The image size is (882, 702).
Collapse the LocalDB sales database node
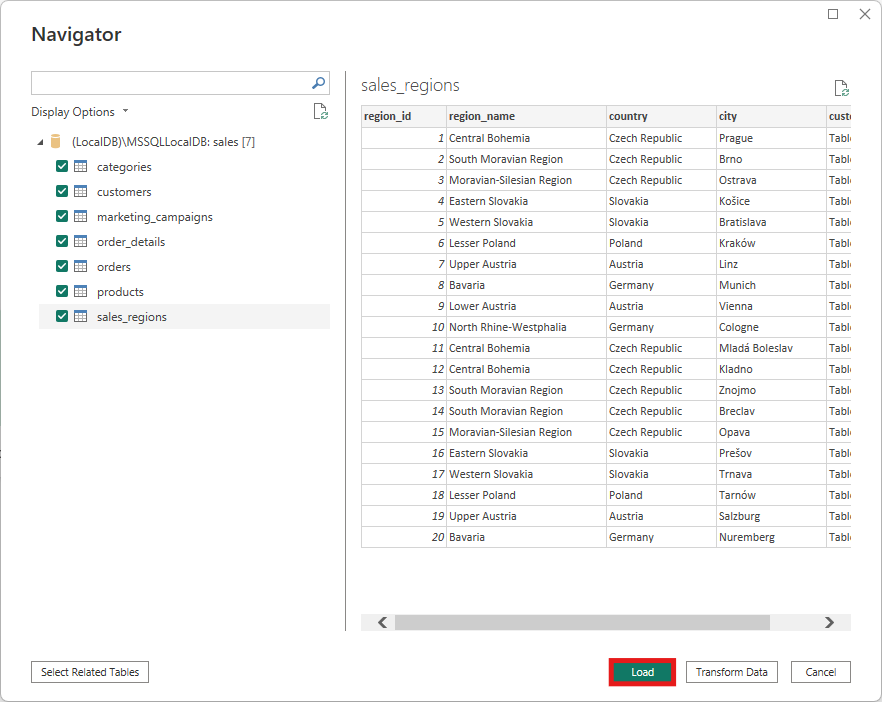[40, 142]
